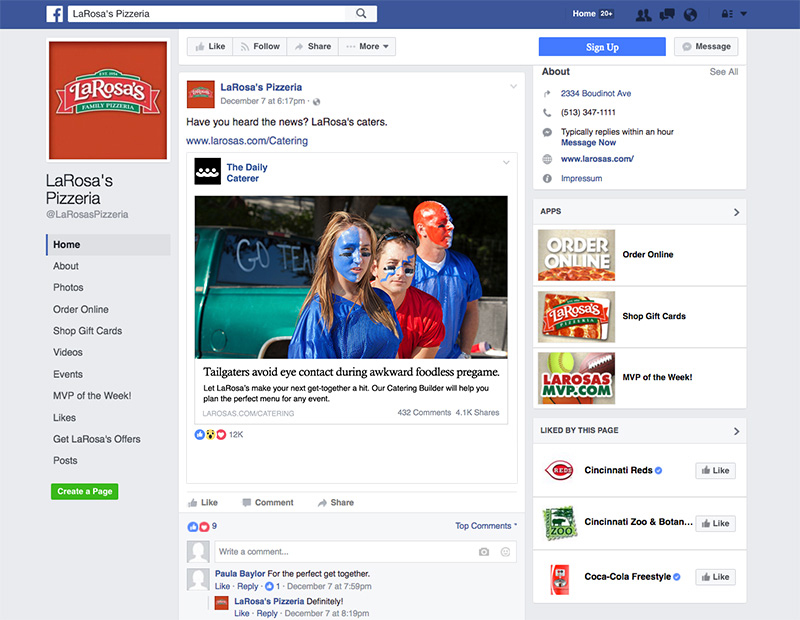The image size is (800, 620).
Task: Like the post using the thumbs-up action
Action: [x=203, y=503]
